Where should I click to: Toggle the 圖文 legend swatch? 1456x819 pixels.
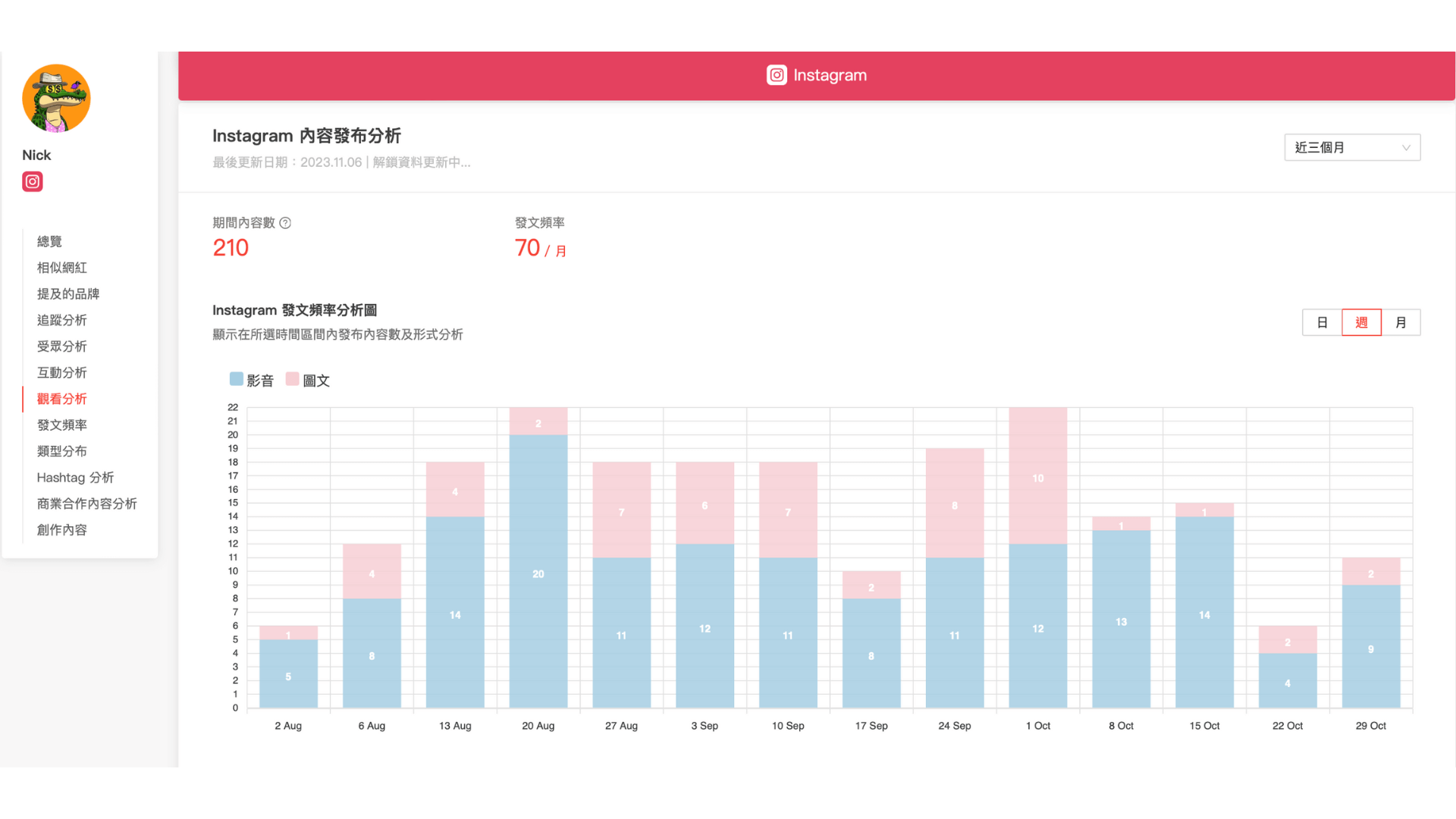click(293, 379)
